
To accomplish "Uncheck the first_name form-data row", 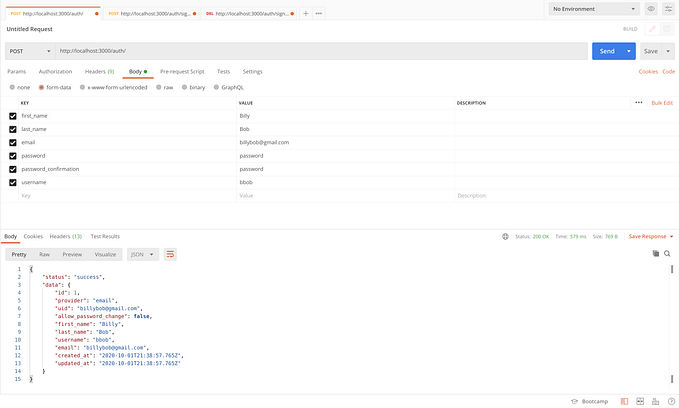I will 13,116.
